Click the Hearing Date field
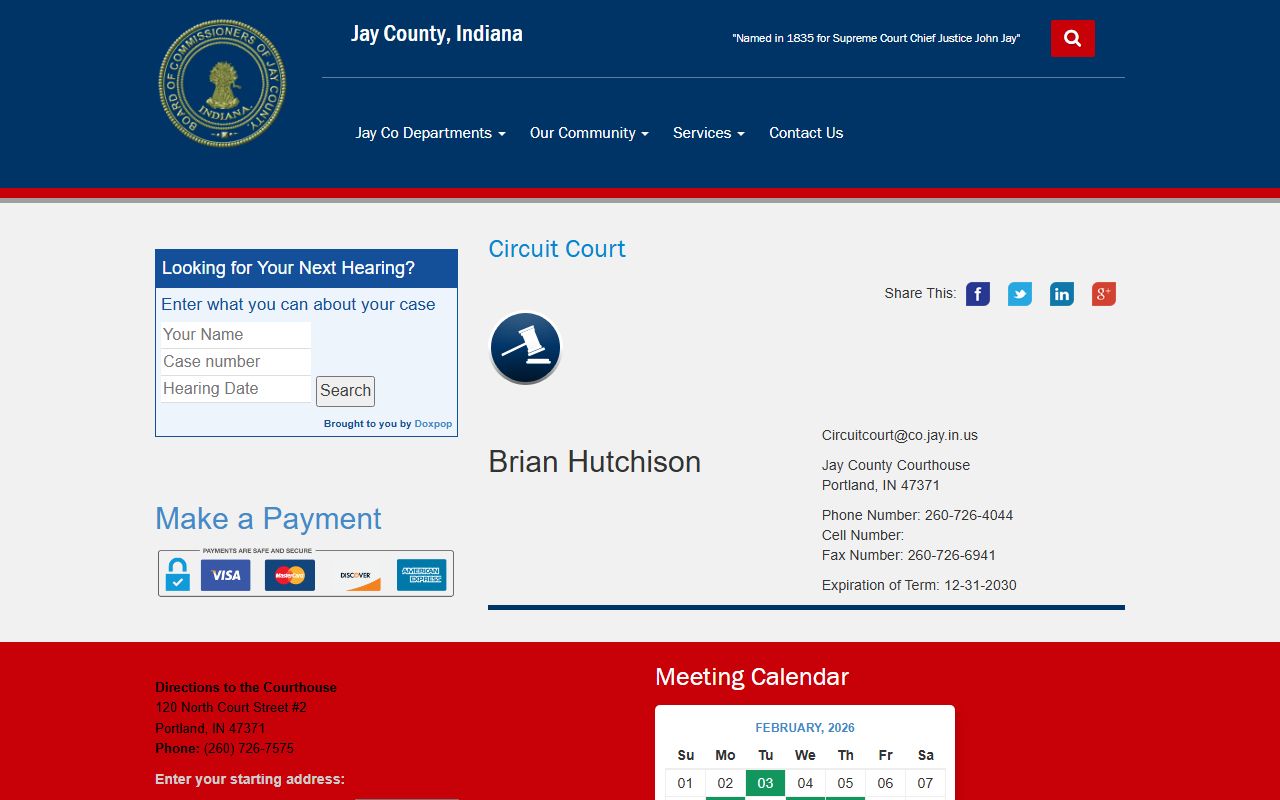Screen dimensions: 1280x800 236,389
